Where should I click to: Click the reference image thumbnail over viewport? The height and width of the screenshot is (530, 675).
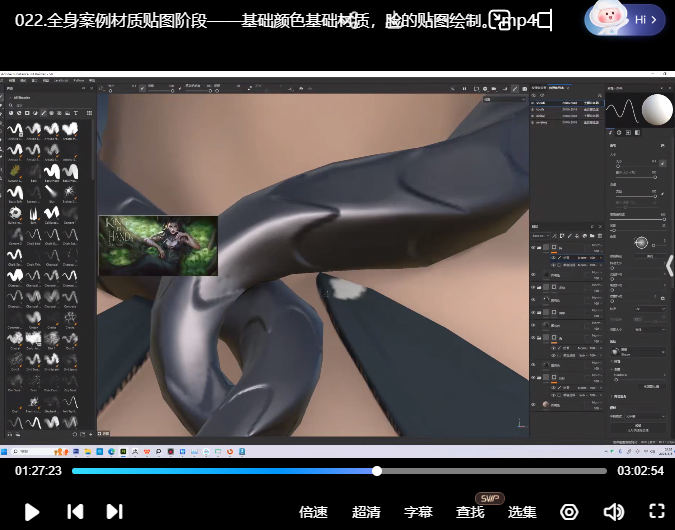pyautogui.click(x=158, y=245)
